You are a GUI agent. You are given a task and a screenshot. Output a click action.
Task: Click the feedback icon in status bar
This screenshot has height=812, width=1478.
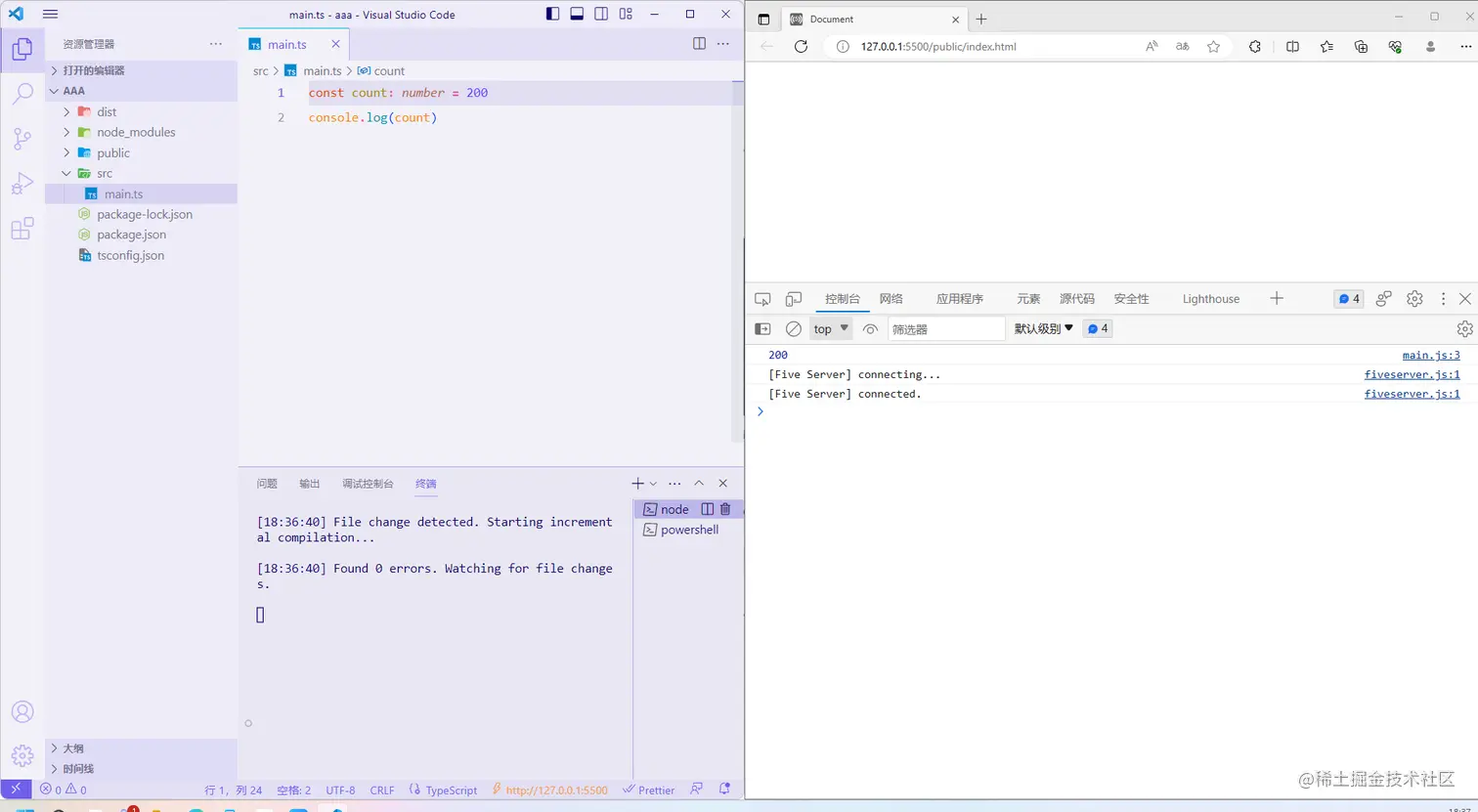(696, 790)
